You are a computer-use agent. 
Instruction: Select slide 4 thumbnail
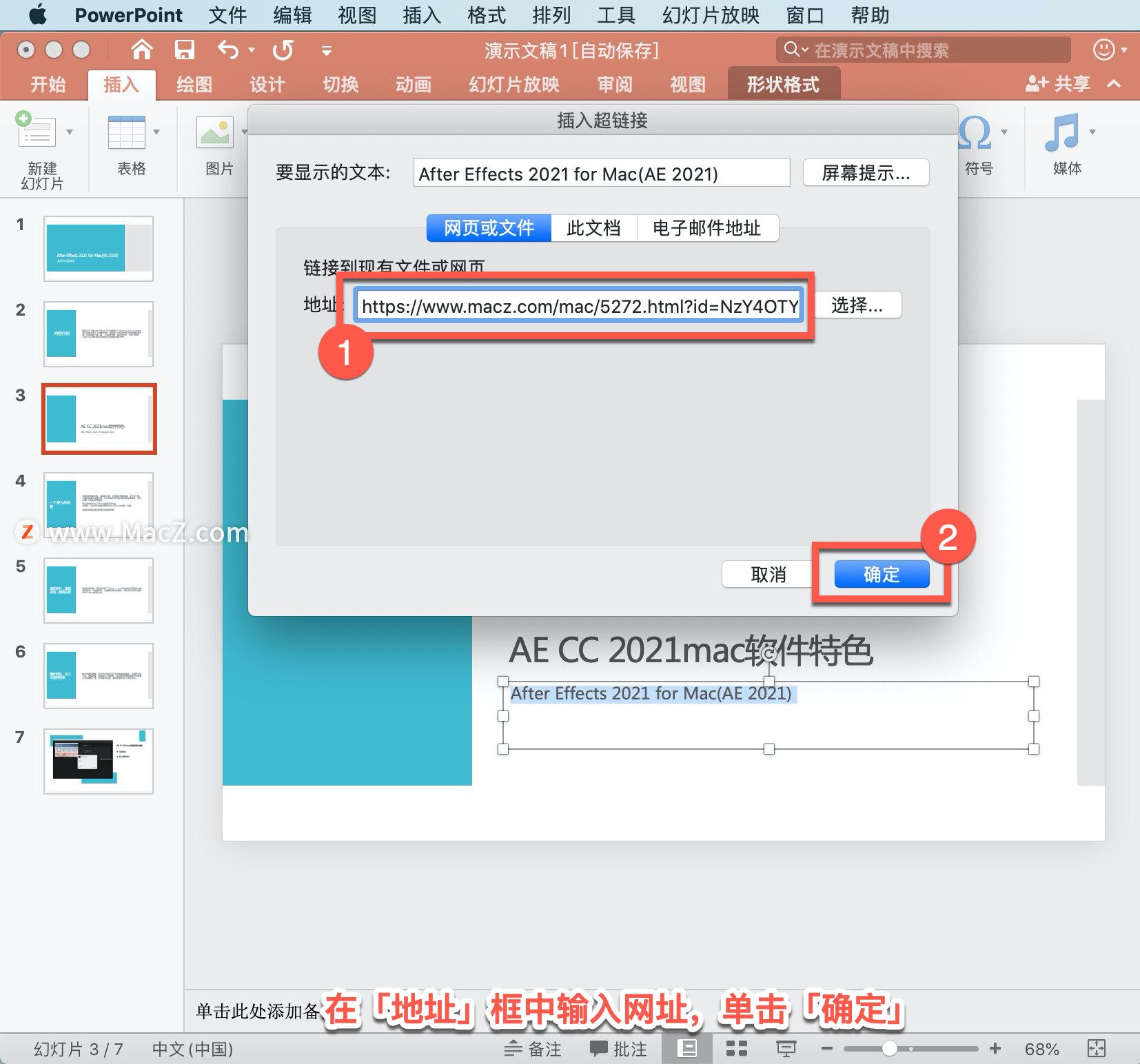[x=99, y=505]
